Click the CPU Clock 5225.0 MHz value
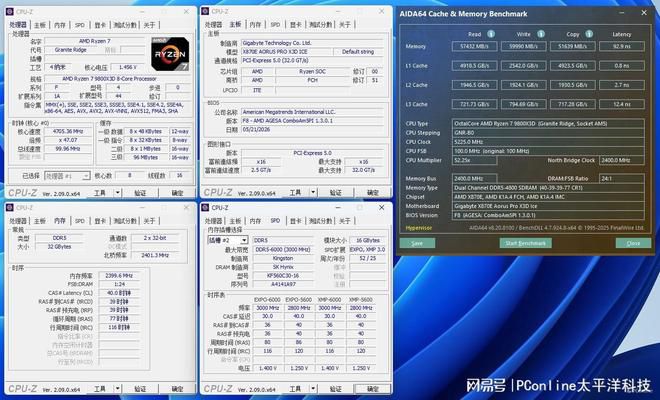Image resolution: width=660 pixels, height=400 pixels. (548, 142)
